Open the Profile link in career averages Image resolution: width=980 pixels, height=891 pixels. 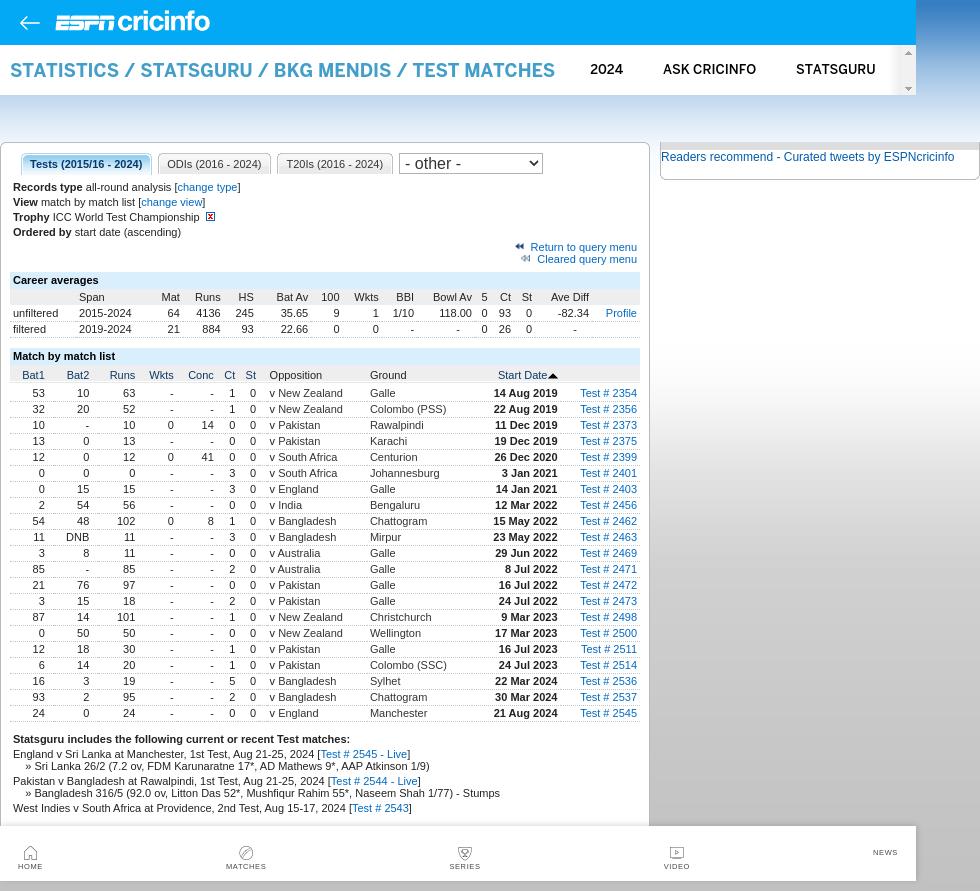click(621, 313)
